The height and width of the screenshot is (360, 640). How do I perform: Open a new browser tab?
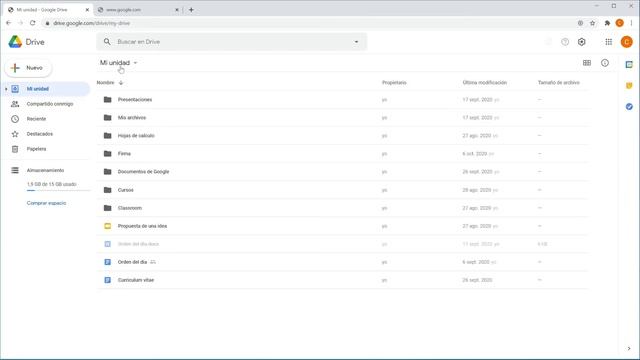191,9
